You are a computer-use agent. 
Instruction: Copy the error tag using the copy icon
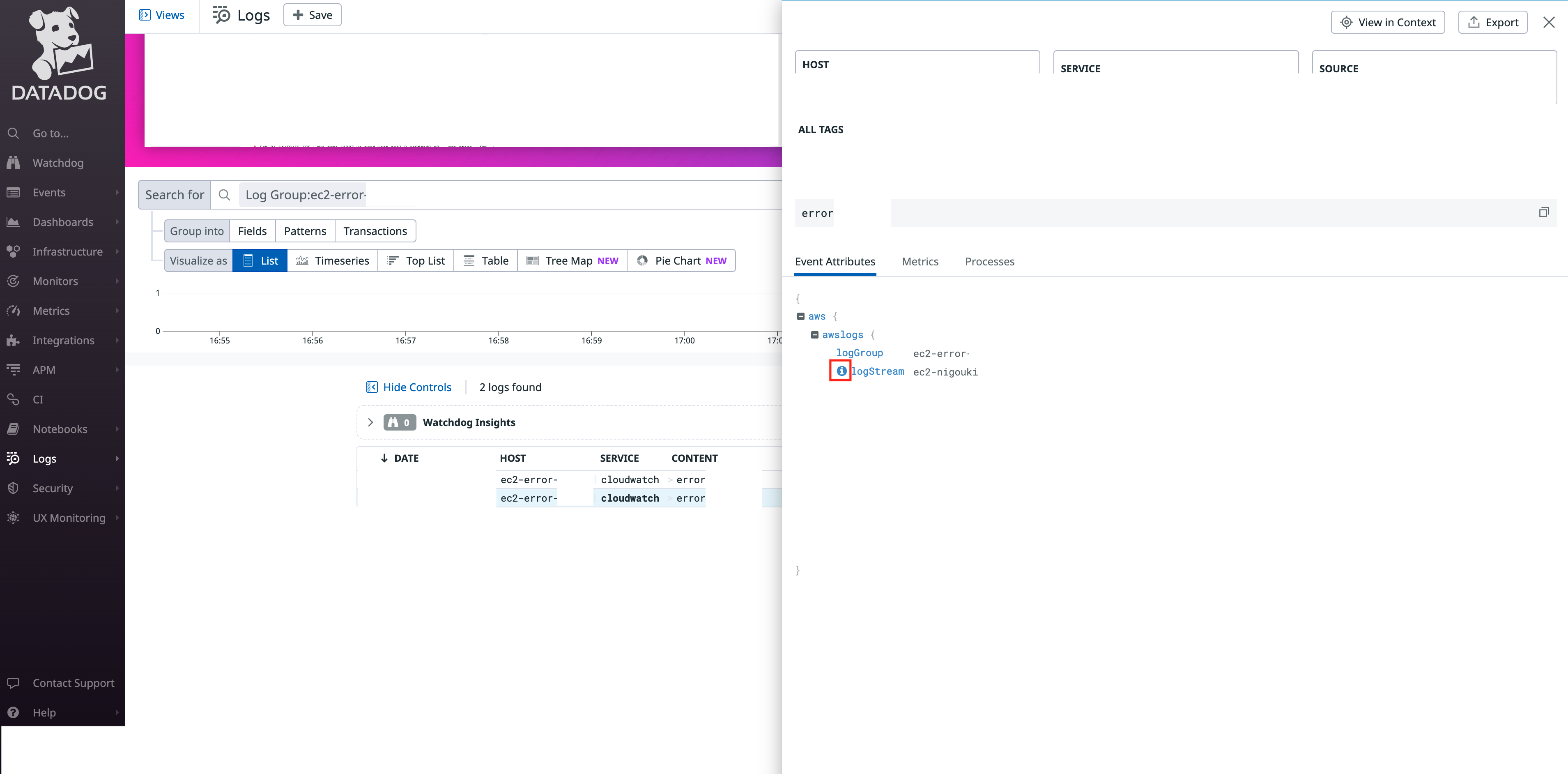[1544, 212]
